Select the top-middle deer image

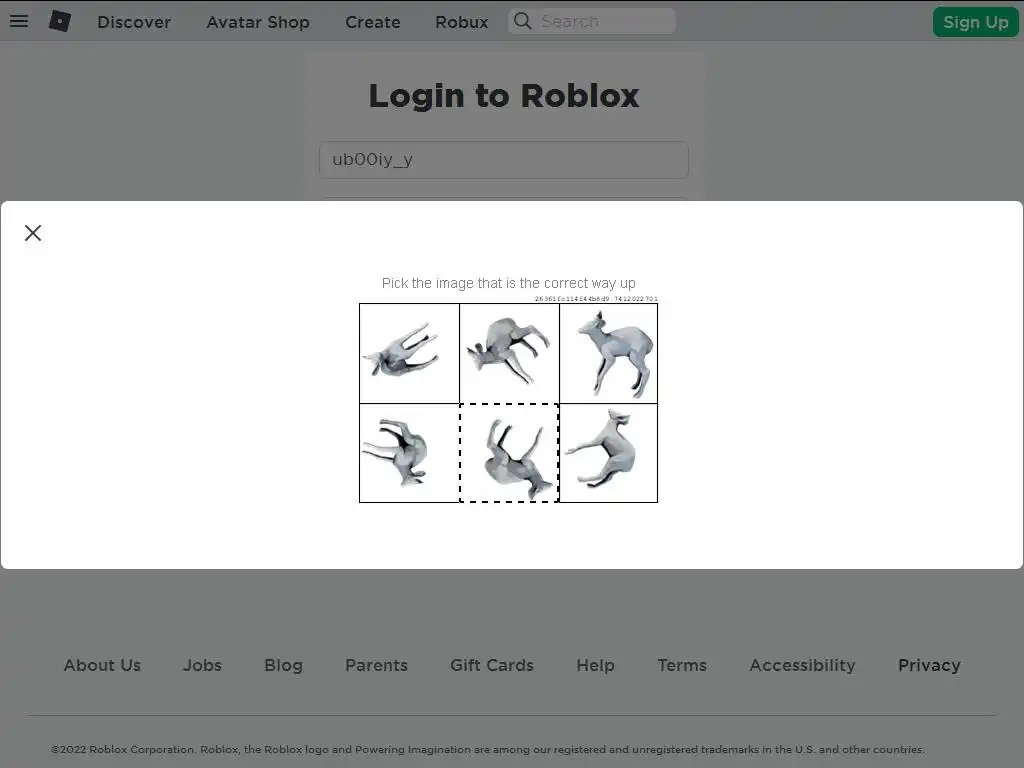[509, 353]
